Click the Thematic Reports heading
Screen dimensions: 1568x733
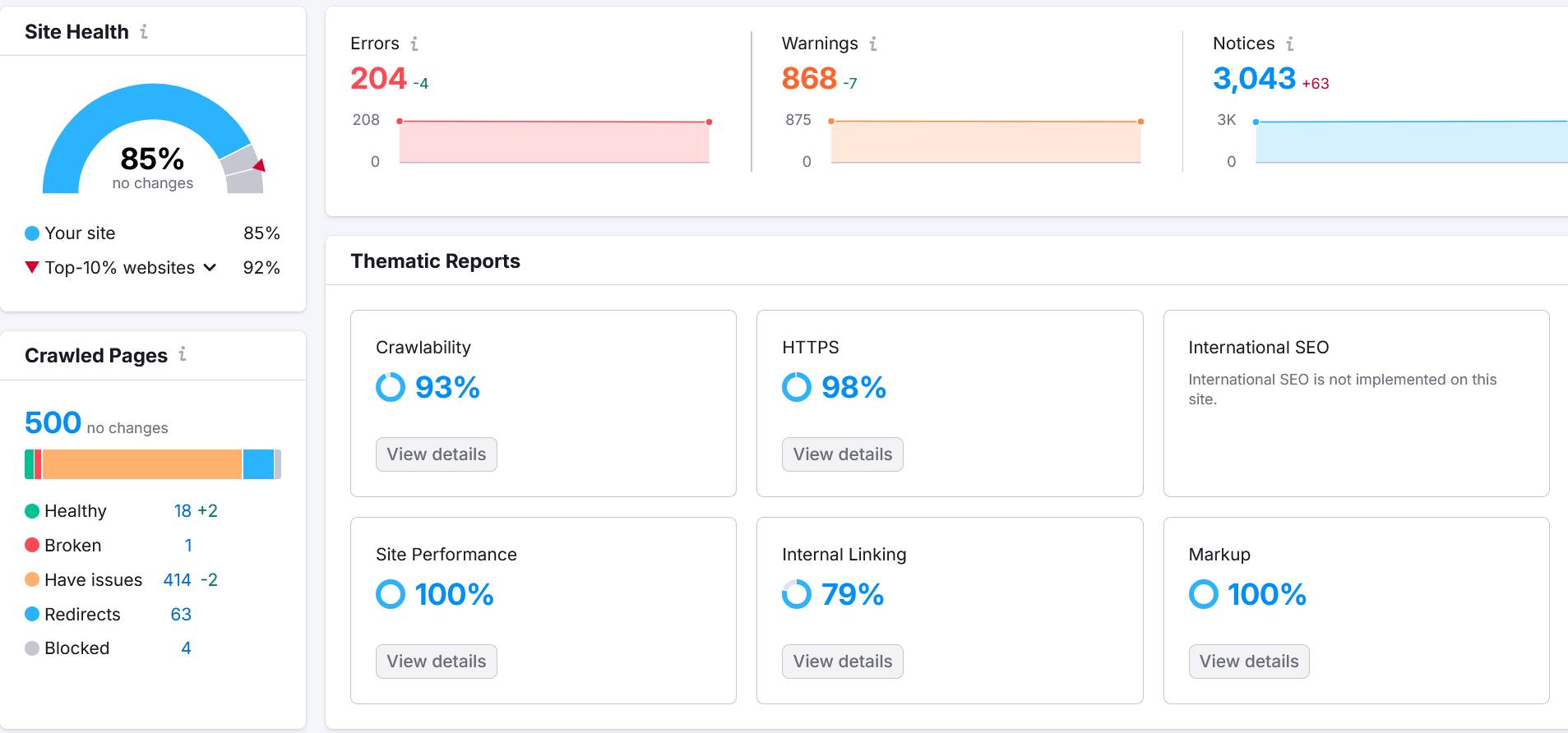pos(436,261)
